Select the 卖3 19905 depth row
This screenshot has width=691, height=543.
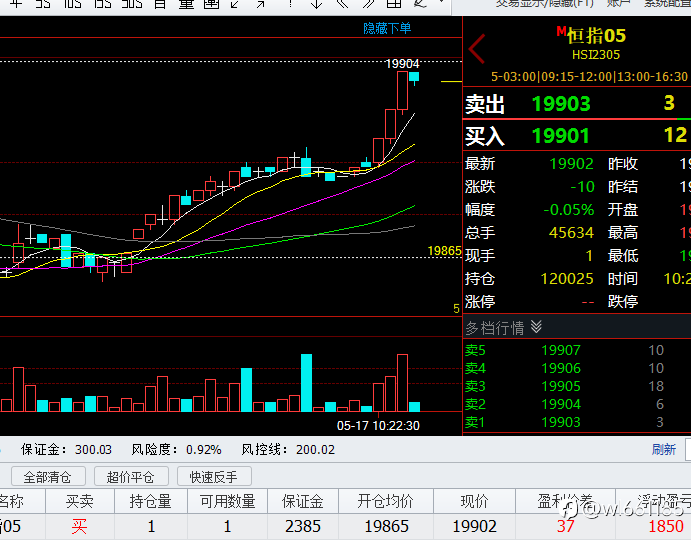coord(577,387)
